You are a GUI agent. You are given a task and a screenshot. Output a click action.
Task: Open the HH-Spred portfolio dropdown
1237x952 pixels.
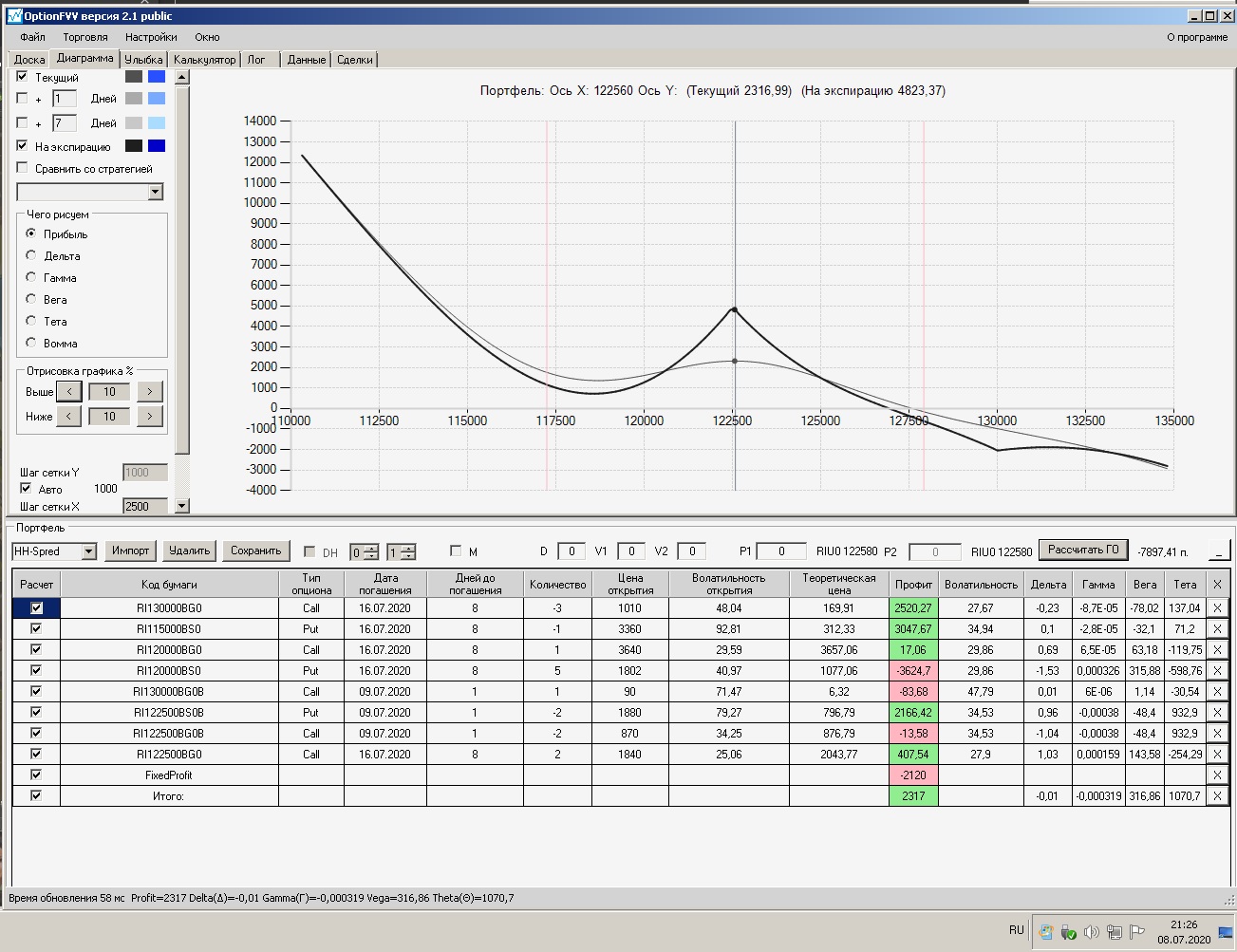88,551
